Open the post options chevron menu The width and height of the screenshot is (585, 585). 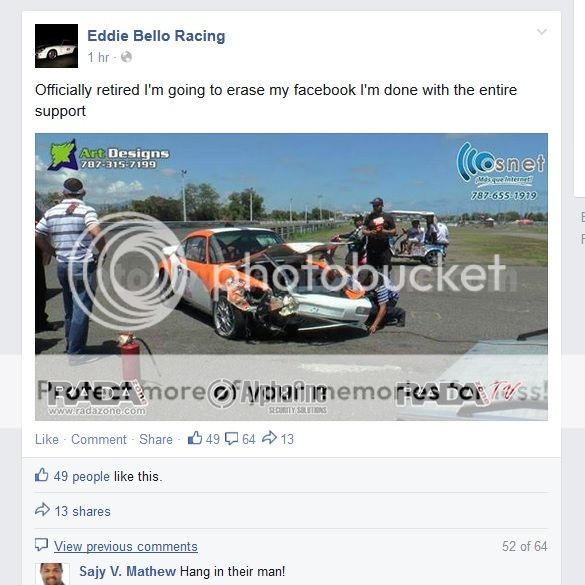coord(542,32)
